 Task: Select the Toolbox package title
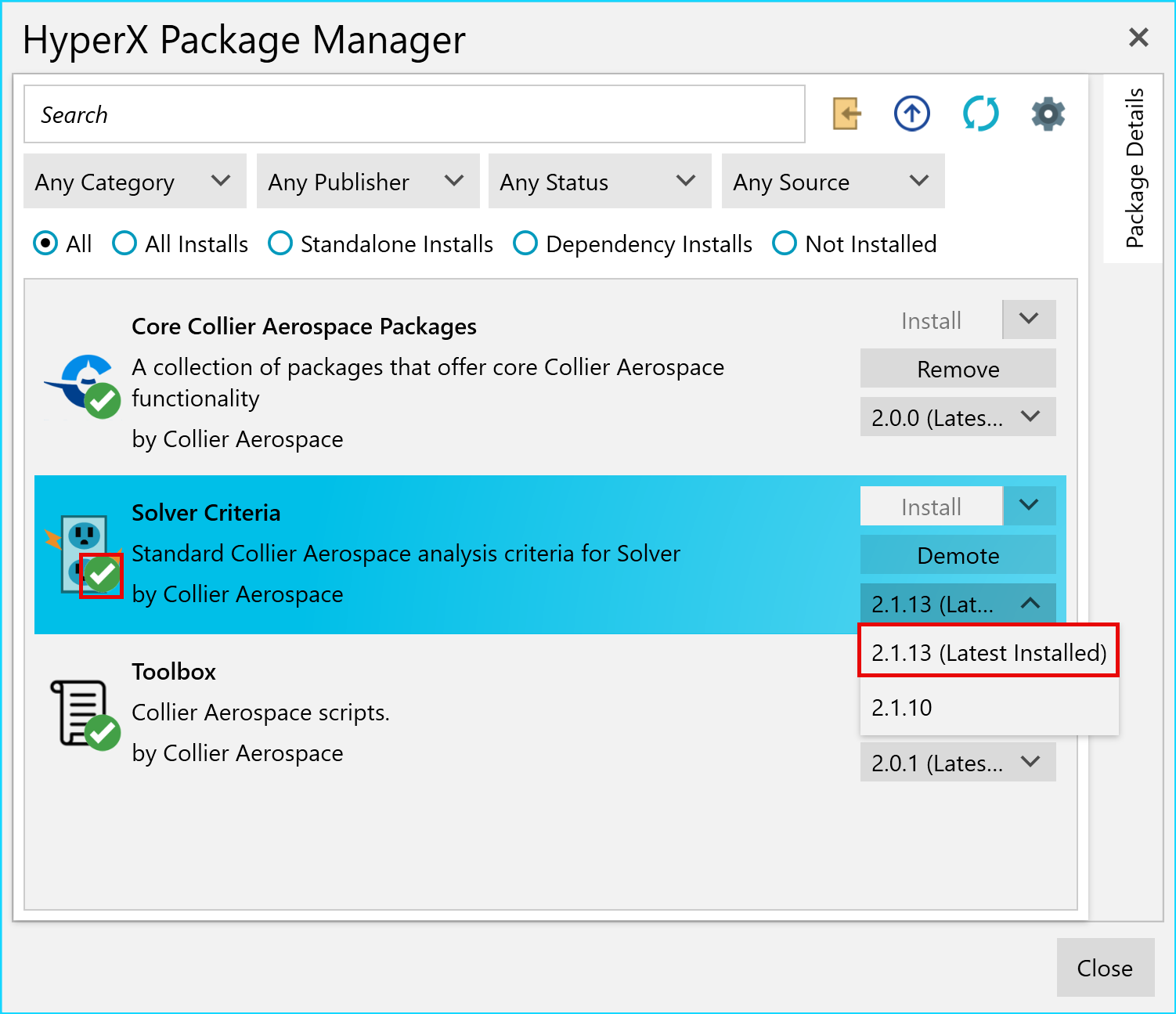click(174, 672)
